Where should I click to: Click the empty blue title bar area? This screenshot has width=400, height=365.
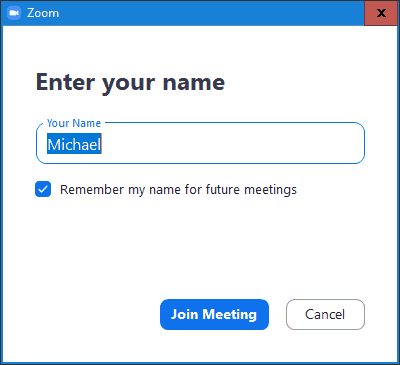210,13
